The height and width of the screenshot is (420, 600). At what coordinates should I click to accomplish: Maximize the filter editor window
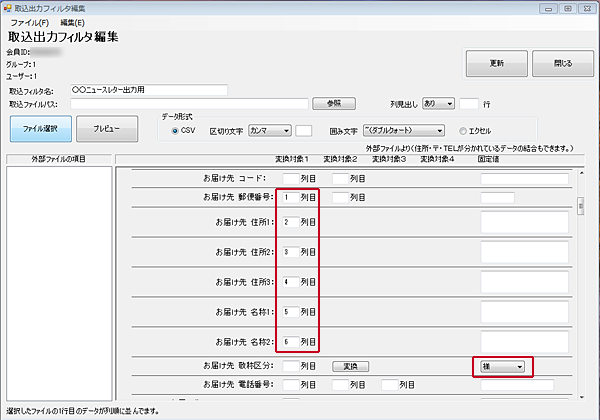pyautogui.click(x=566, y=7)
